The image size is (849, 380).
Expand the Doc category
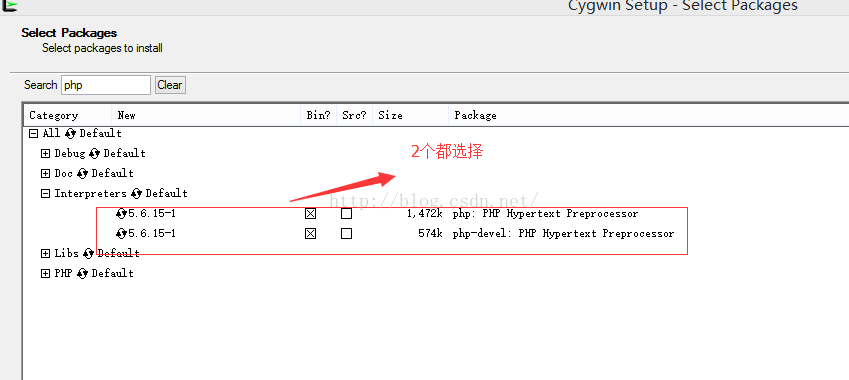[x=45, y=173]
